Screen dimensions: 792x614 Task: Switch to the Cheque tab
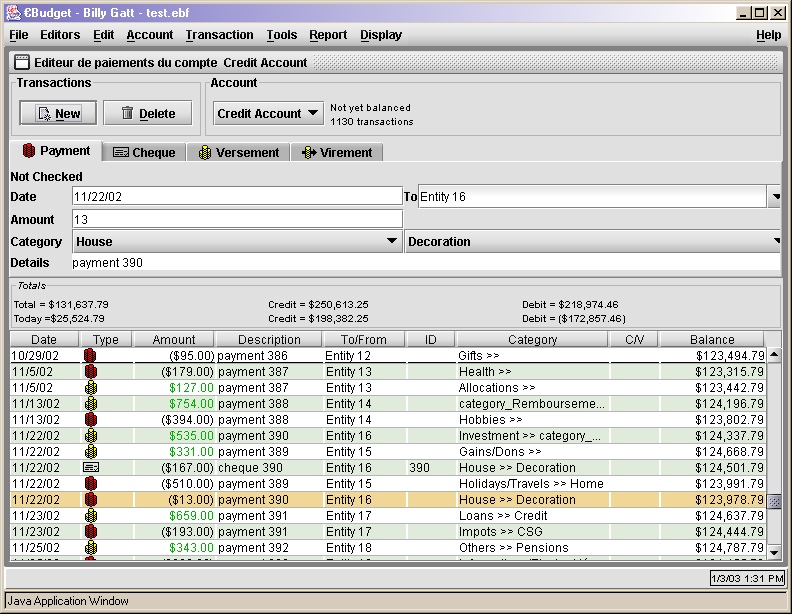click(144, 153)
